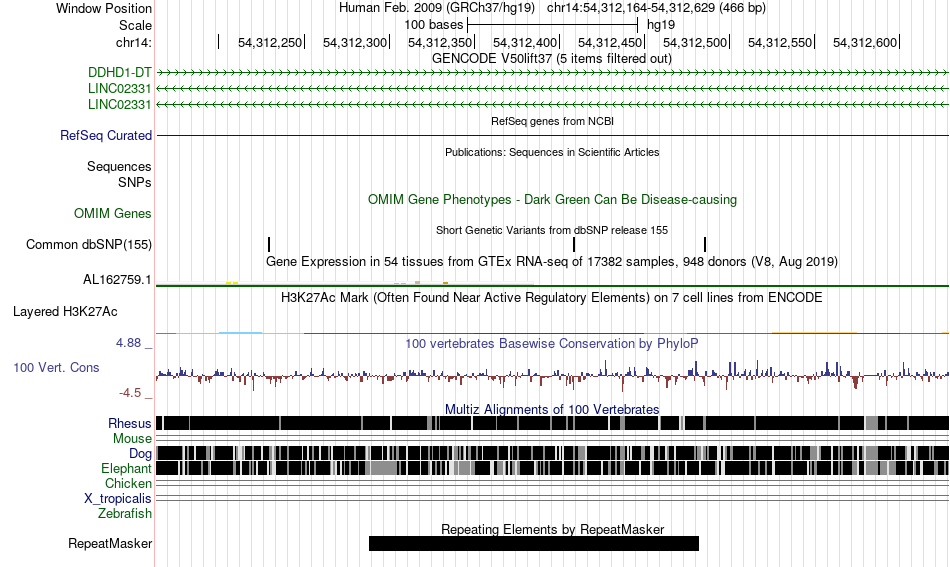Image resolution: width=950 pixels, height=567 pixels.
Task: Click the 54,312,250 ruler position
Action: (x=270, y=42)
